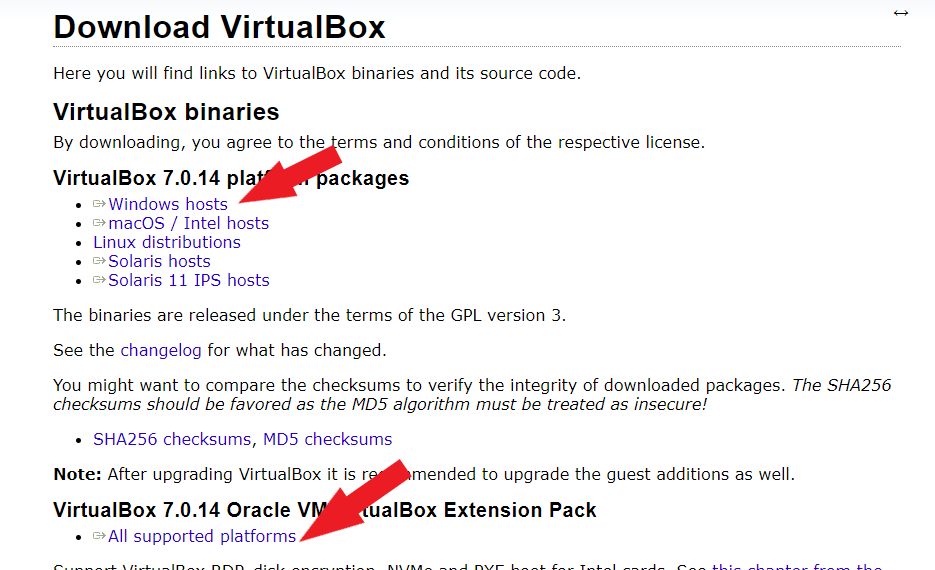Screen dimensions: 935x570
Task: Open the Linux distributions link
Action: pos(166,242)
